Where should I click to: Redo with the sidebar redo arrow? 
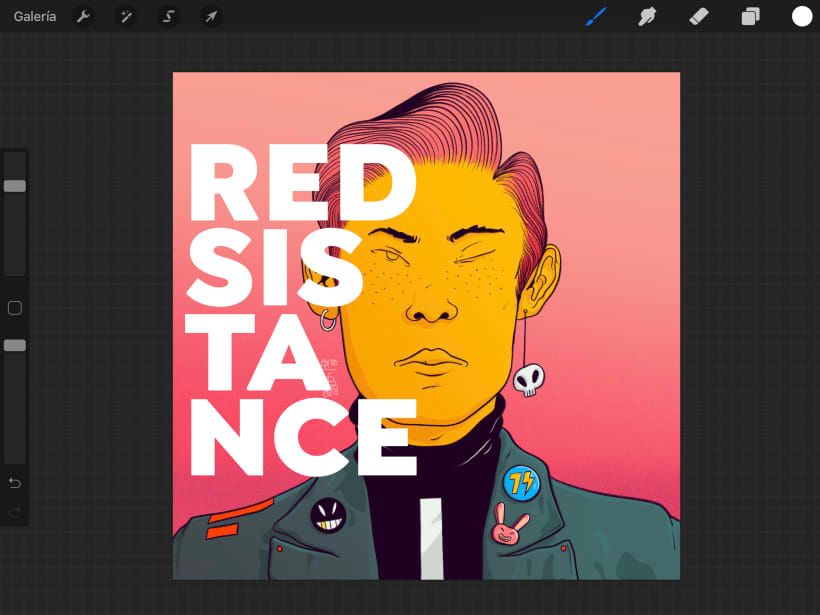tap(15, 512)
